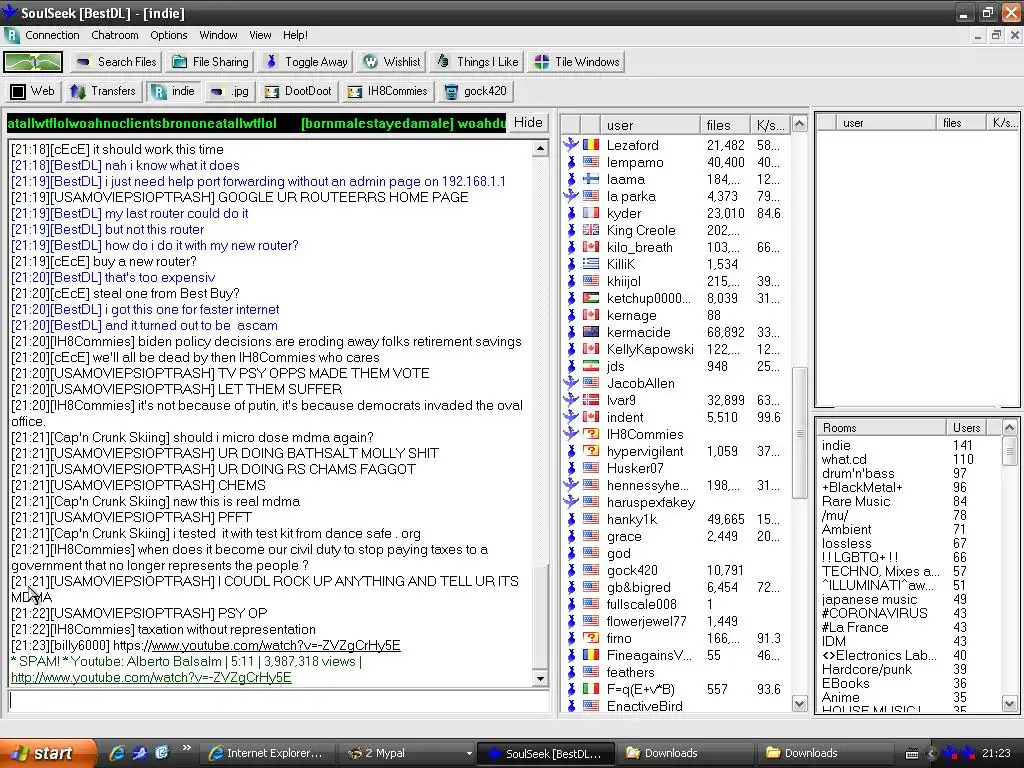Open the Options menu
This screenshot has width=1024, height=768.
tap(168, 35)
